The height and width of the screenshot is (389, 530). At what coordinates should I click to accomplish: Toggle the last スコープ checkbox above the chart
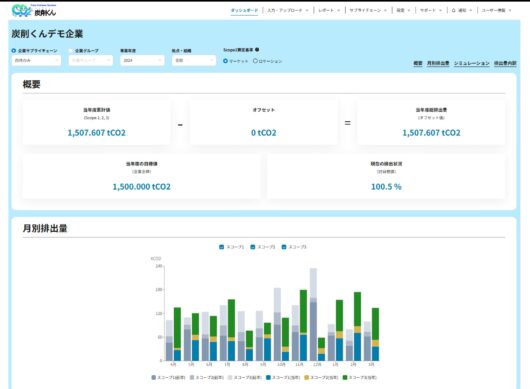click(x=284, y=247)
